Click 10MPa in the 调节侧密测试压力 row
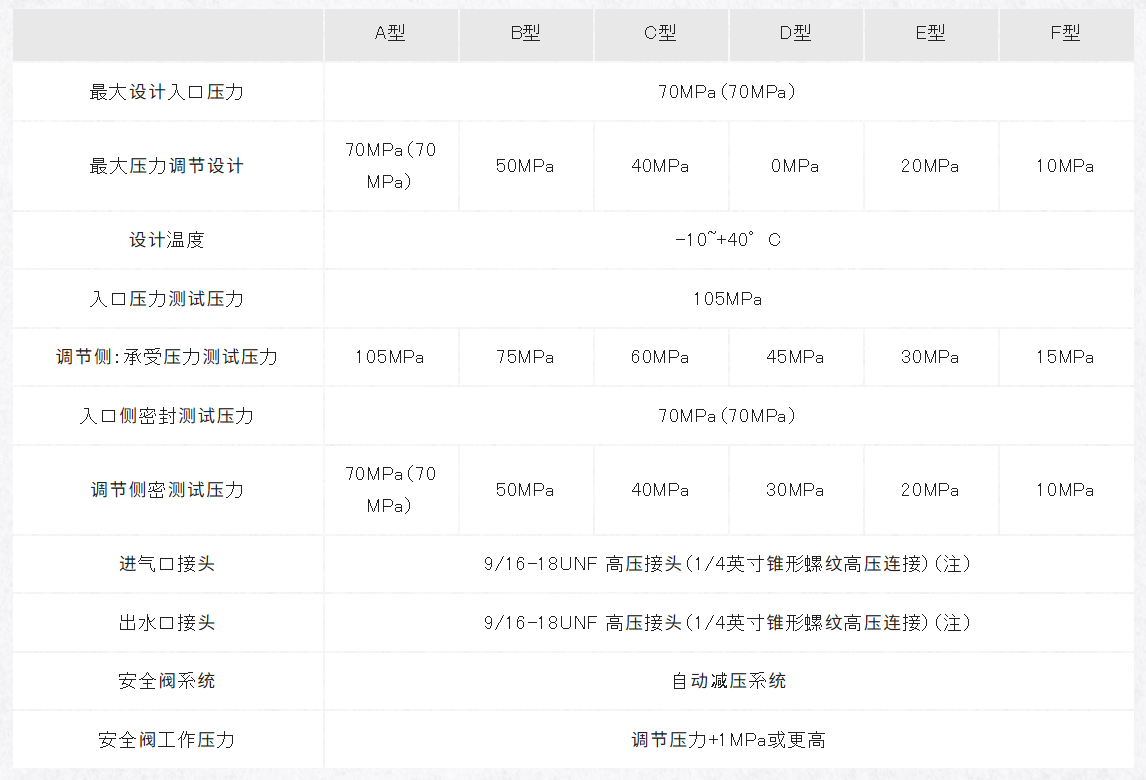Screen dimensions: 1146x780 [1065, 490]
